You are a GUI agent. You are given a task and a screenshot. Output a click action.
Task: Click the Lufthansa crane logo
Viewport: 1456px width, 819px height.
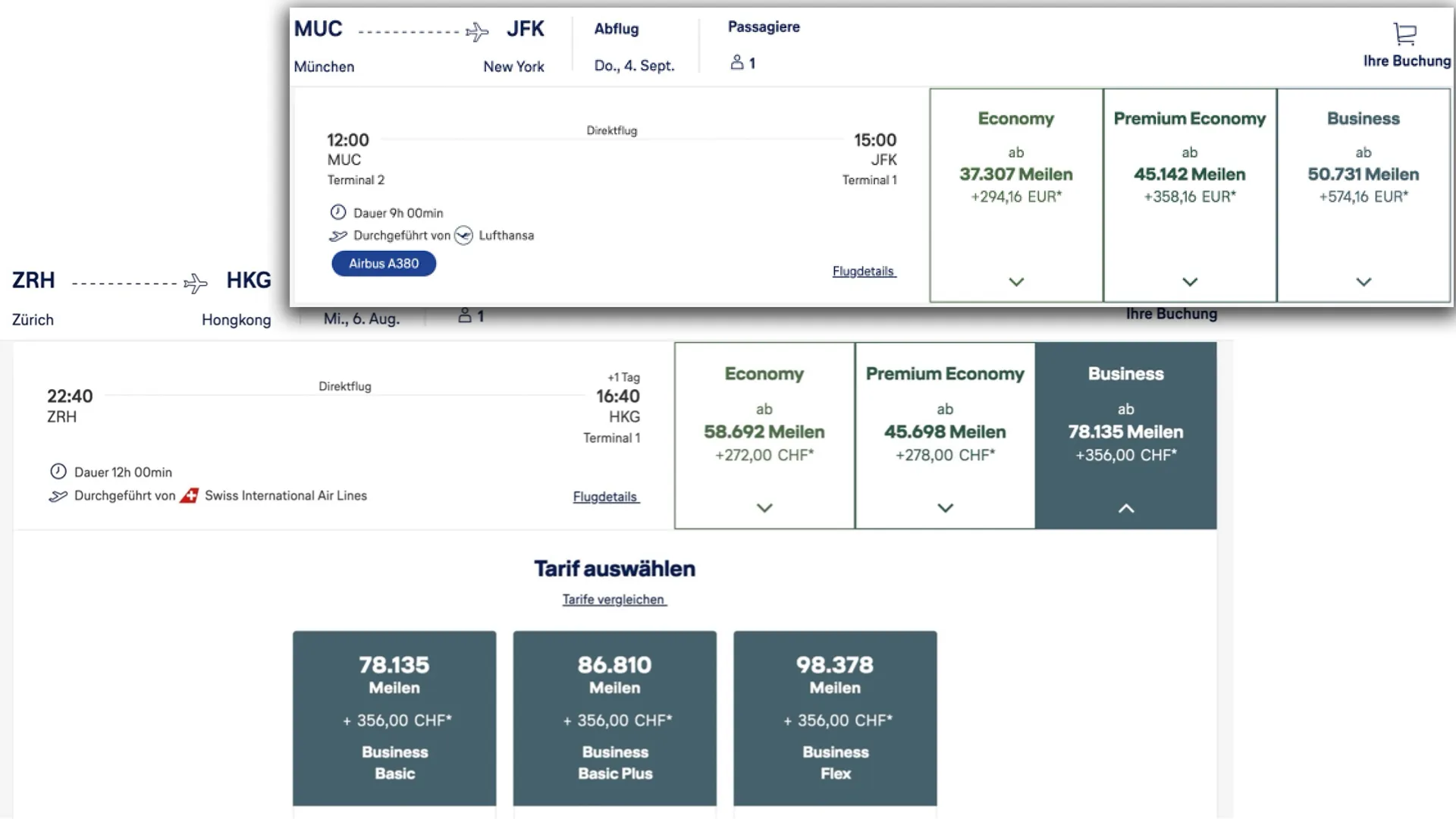(x=463, y=236)
